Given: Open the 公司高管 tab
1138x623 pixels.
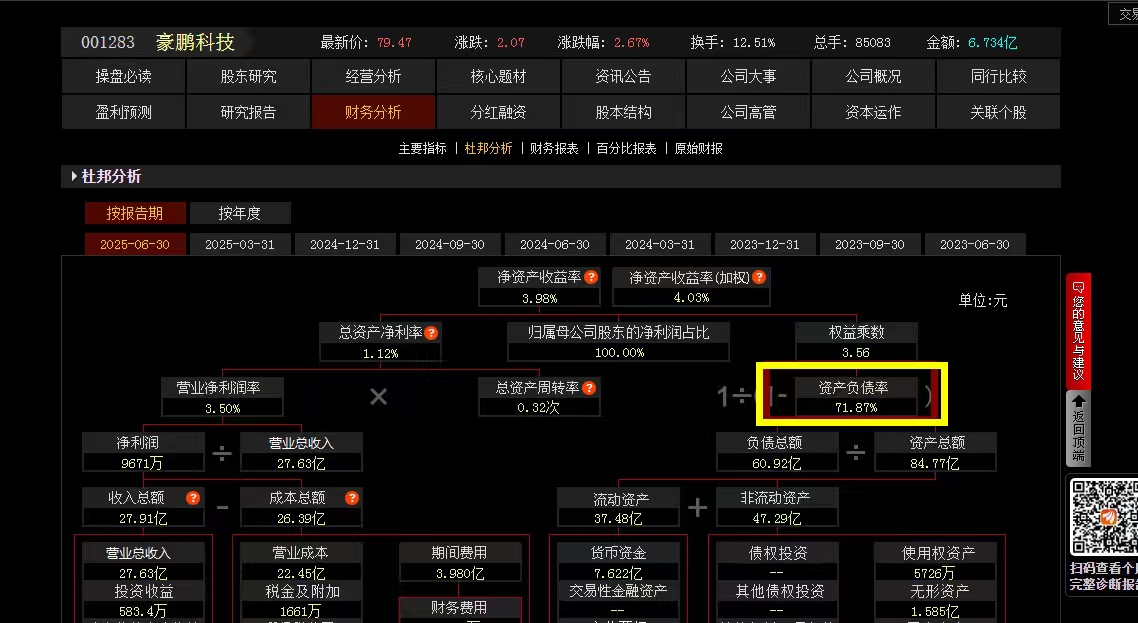Looking at the screenshot, I should click(748, 113).
